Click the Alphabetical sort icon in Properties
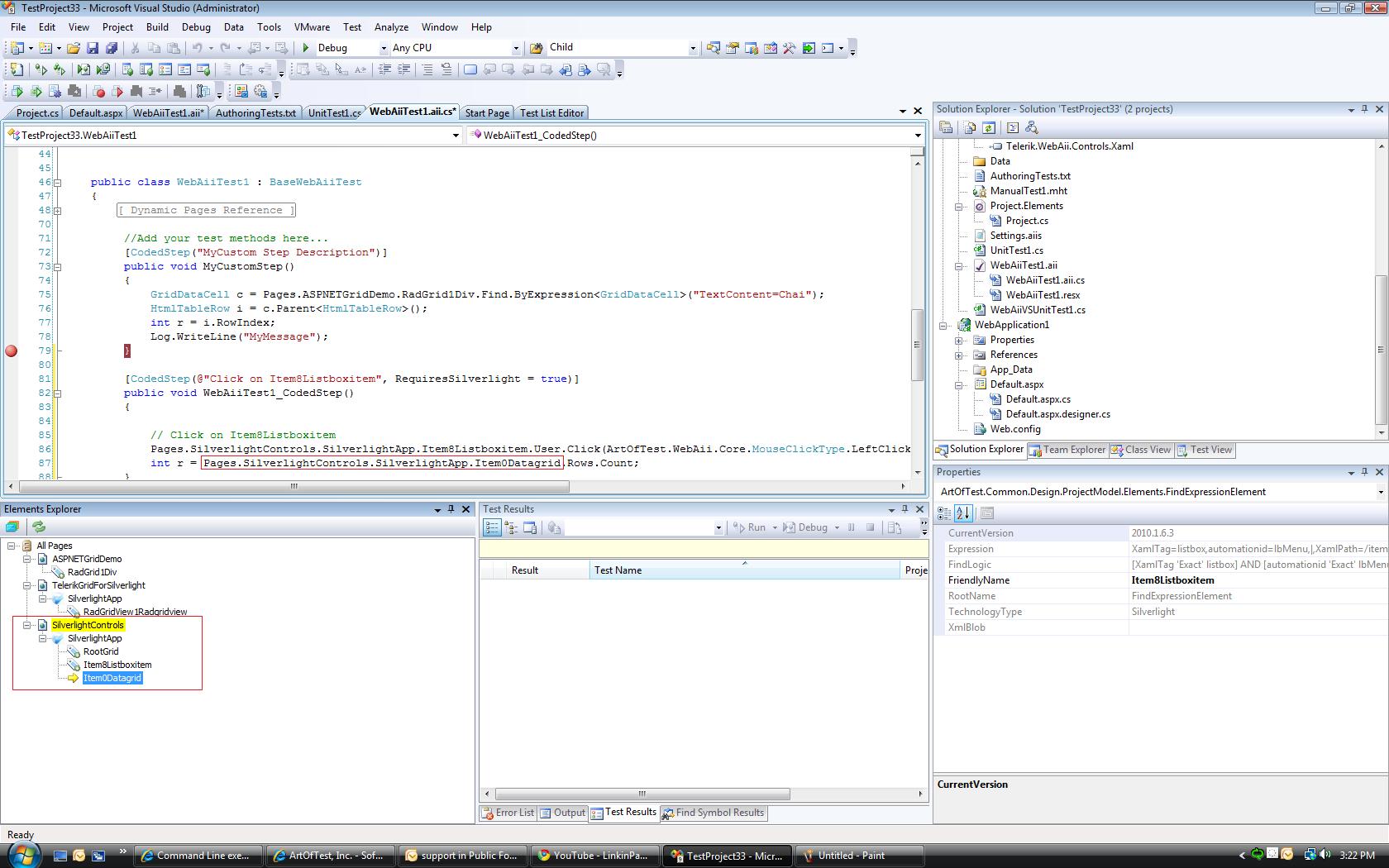 963,513
